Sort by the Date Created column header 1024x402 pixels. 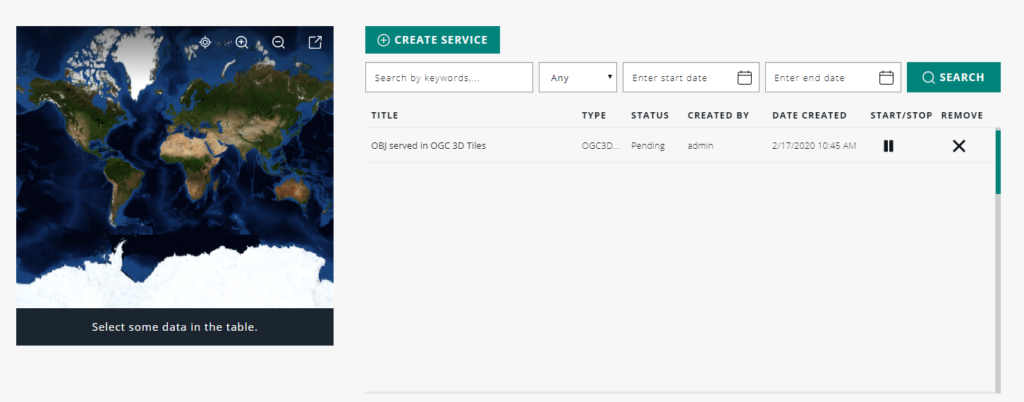tap(809, 115)
